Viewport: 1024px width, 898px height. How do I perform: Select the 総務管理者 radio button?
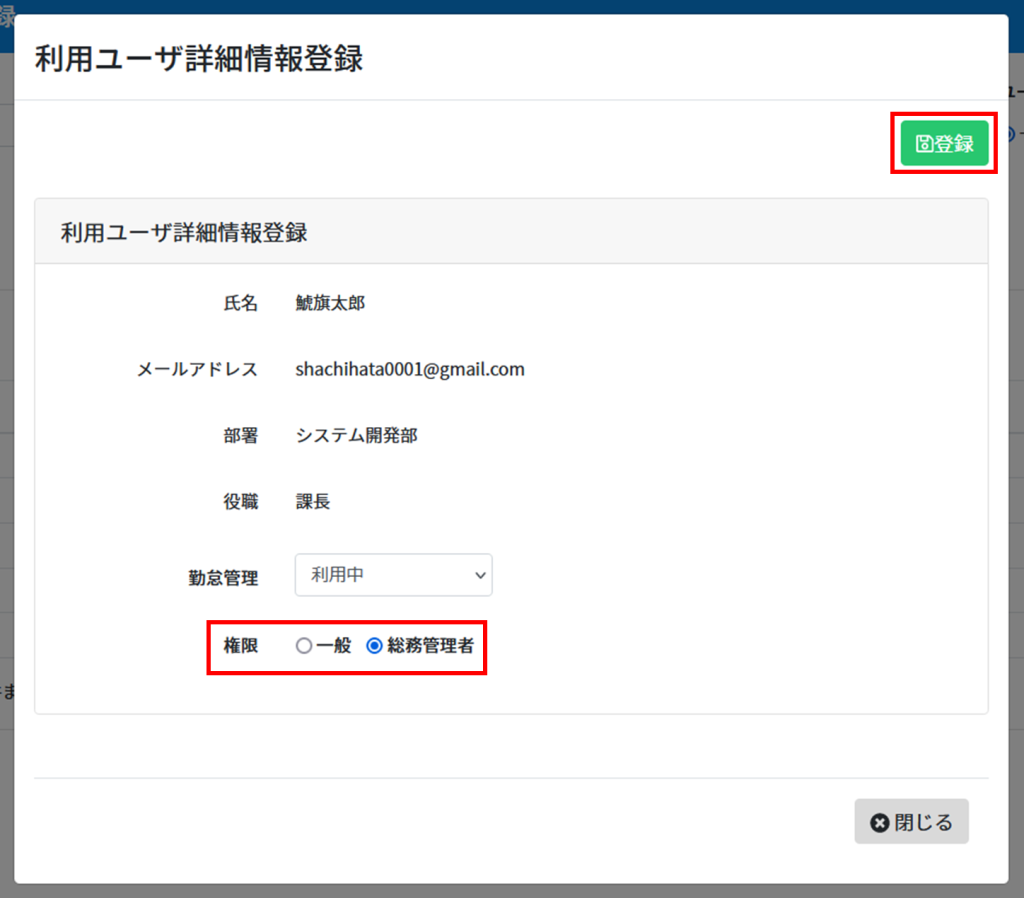[375, 646]
